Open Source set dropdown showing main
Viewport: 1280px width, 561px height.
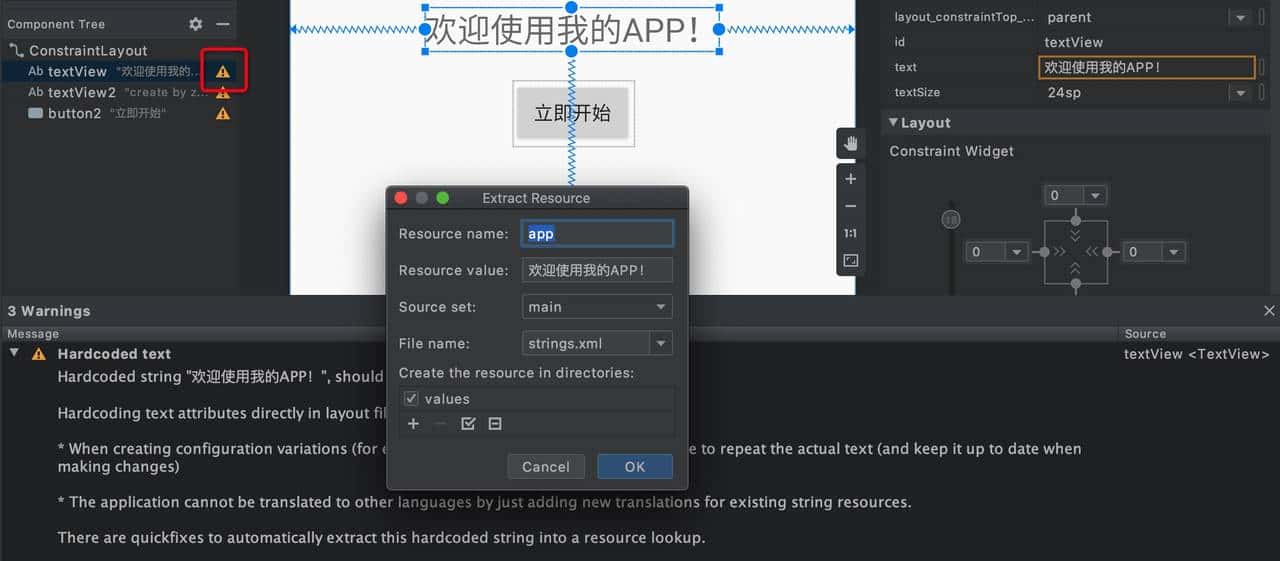pyautogui.click(x=597, y=307)
